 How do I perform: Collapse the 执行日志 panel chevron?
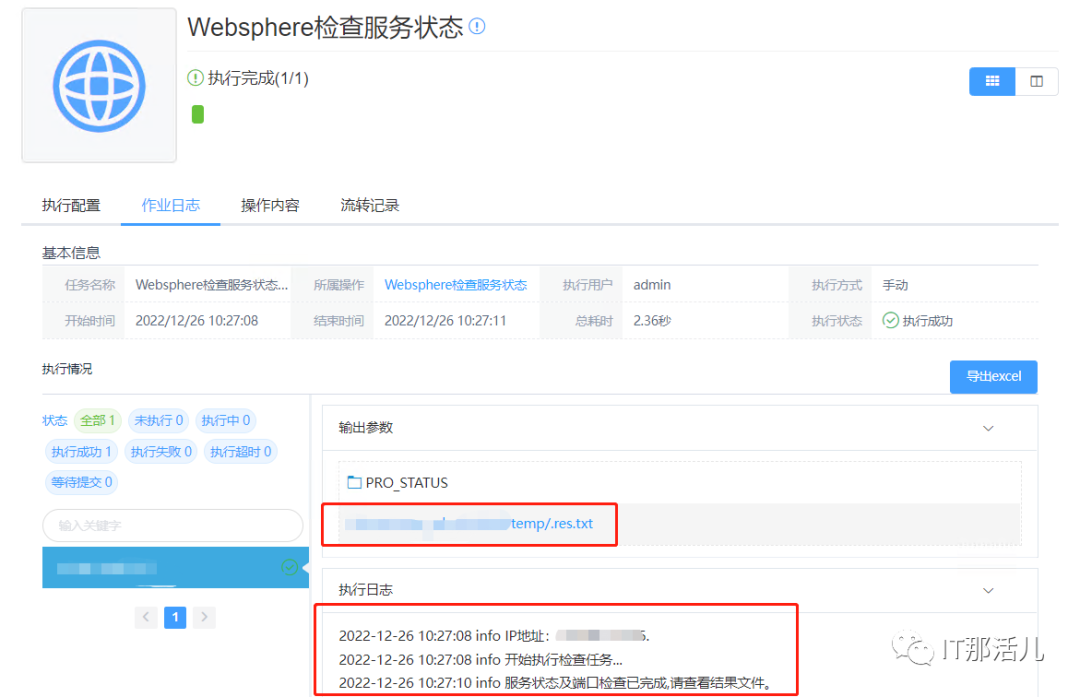click(988, 590)
